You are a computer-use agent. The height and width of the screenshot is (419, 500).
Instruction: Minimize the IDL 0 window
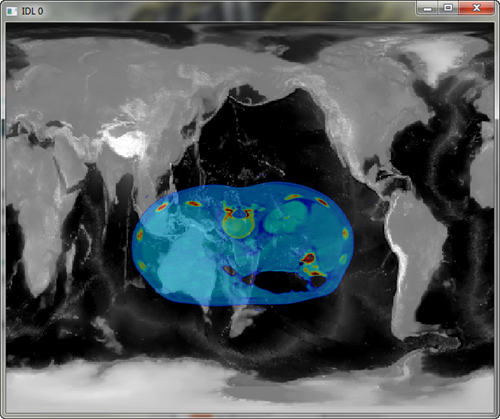[x=427, y=8]
